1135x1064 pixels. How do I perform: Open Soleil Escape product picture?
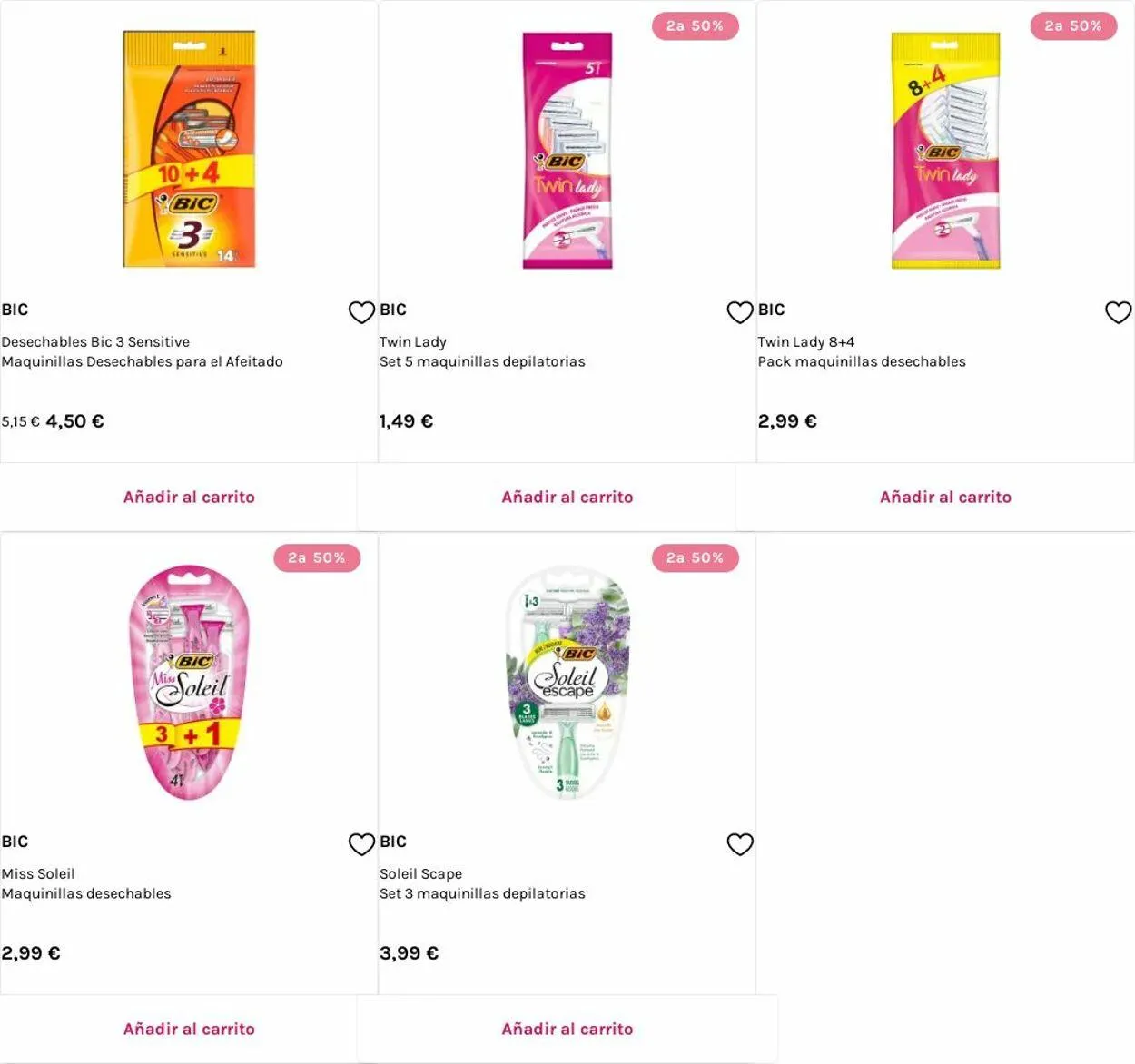click(x=567, y=683)
